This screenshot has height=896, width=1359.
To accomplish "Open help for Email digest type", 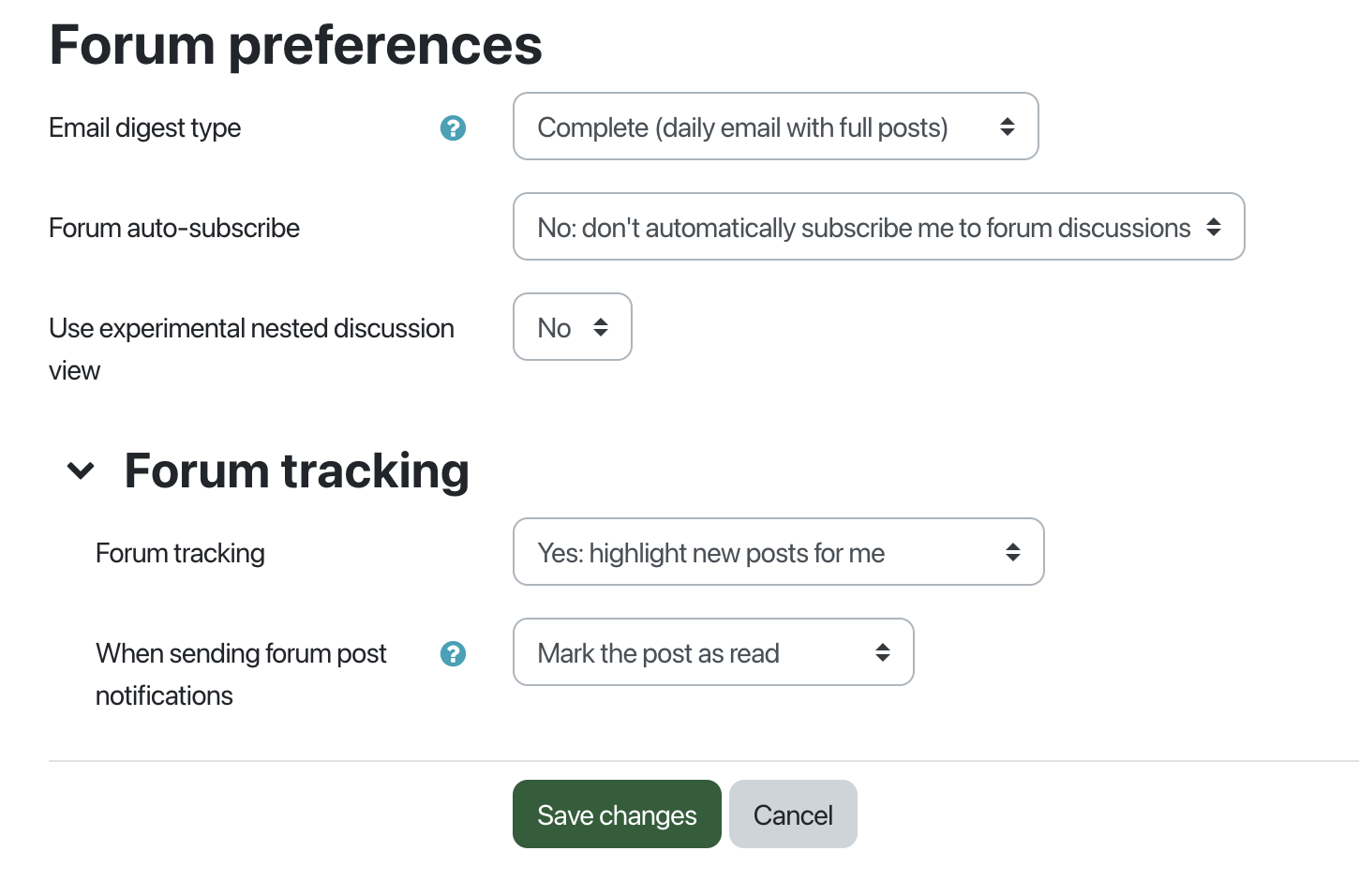I will [453, 127].
